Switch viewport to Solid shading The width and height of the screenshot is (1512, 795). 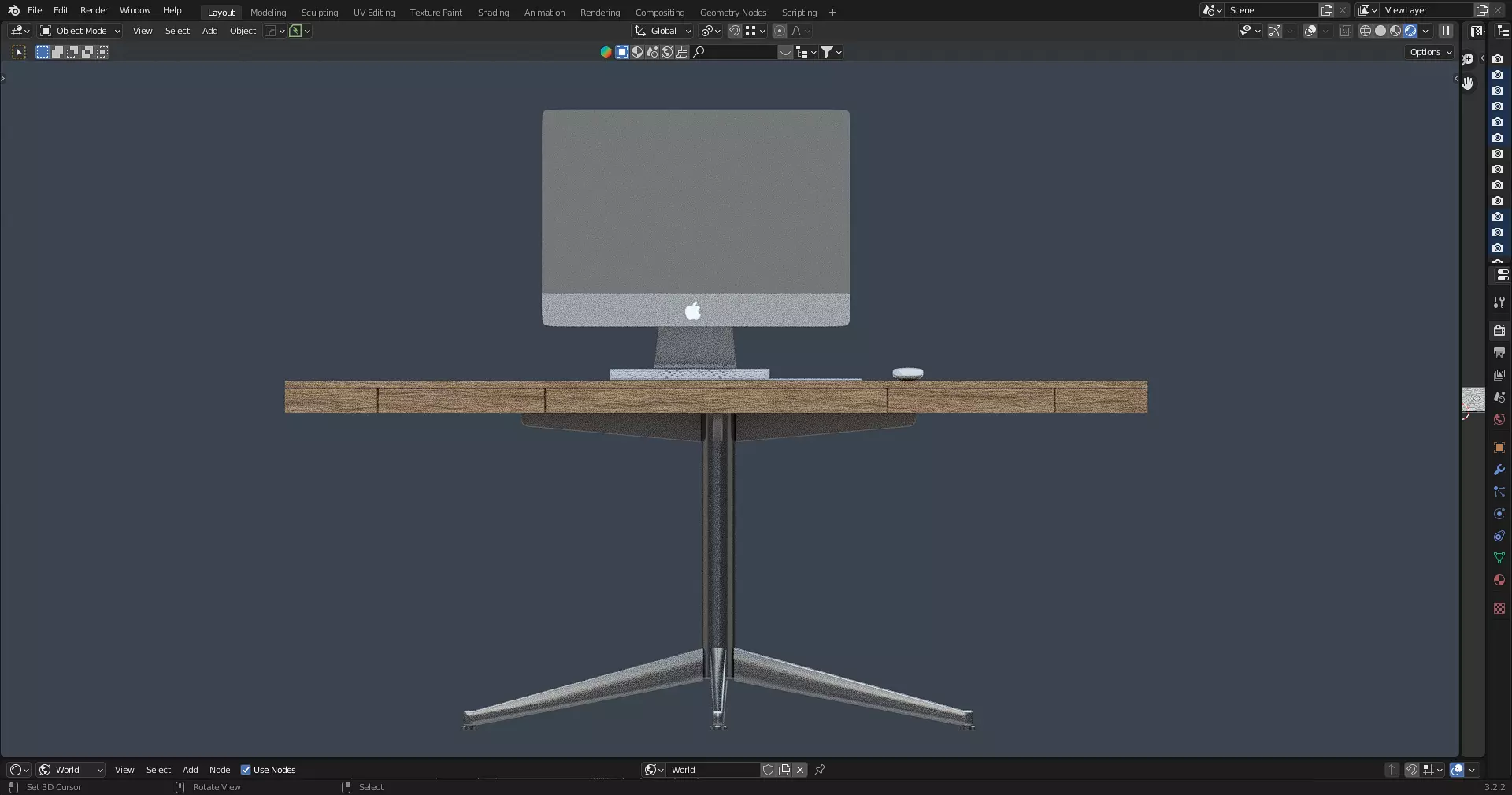click(x=1380, y=31)
